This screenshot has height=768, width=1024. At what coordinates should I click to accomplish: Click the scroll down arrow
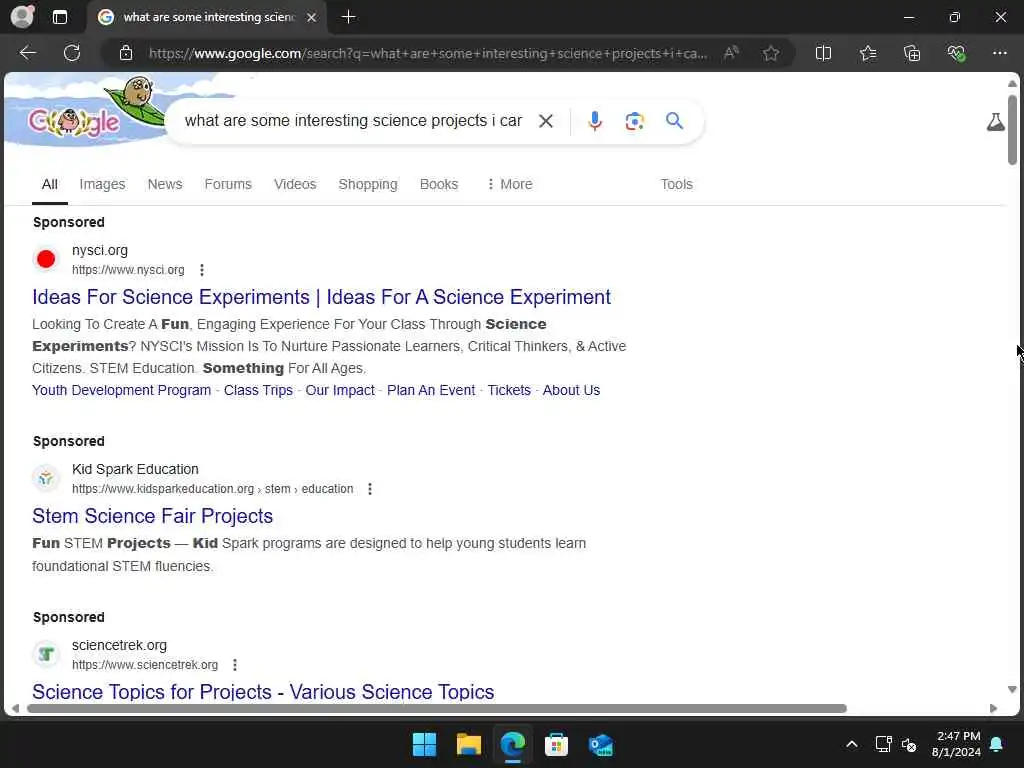click(1012, 690)
